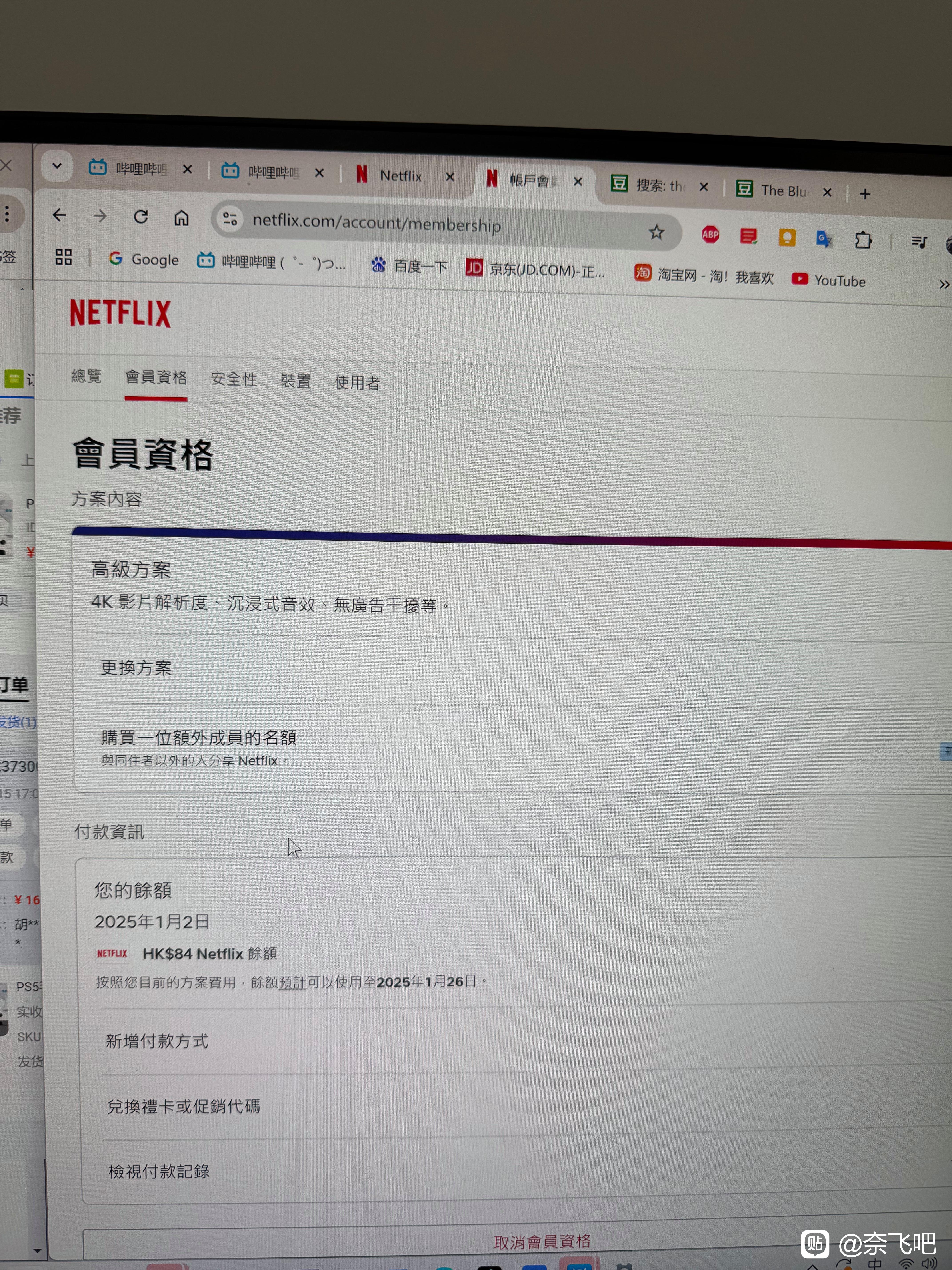Open the 淘宝网 bookmark
The height and width of the screenshot is (1270, 952).
704,275
